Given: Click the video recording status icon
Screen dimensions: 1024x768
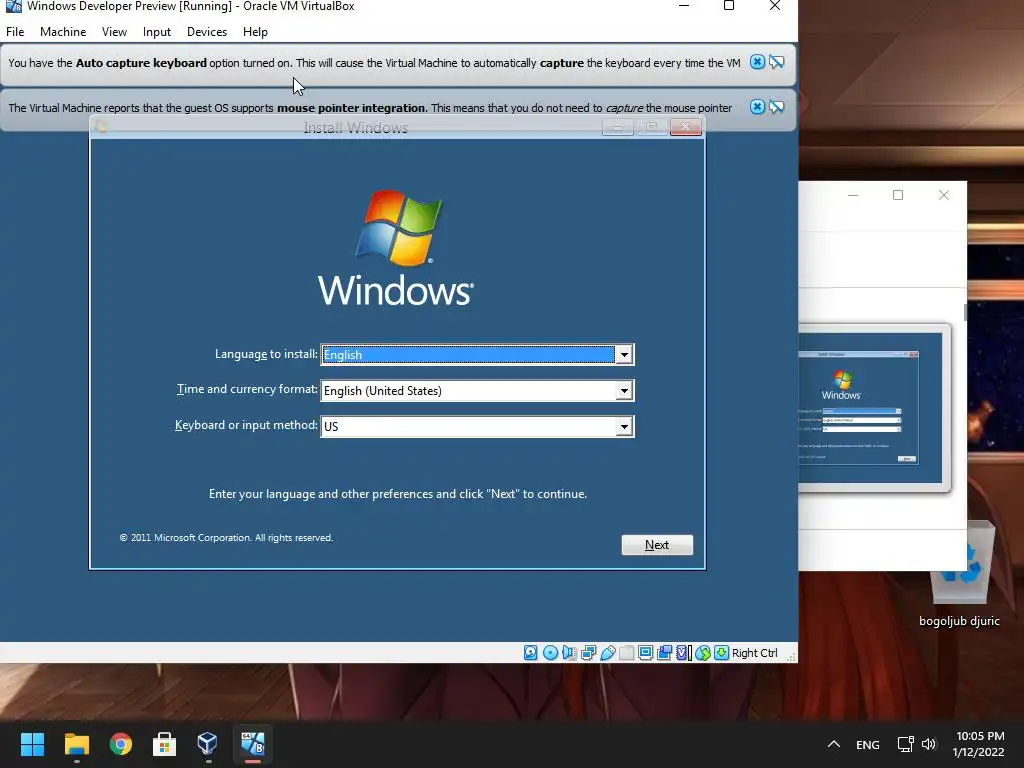Looking at the screenshot, I should click(x=664, y=652).
